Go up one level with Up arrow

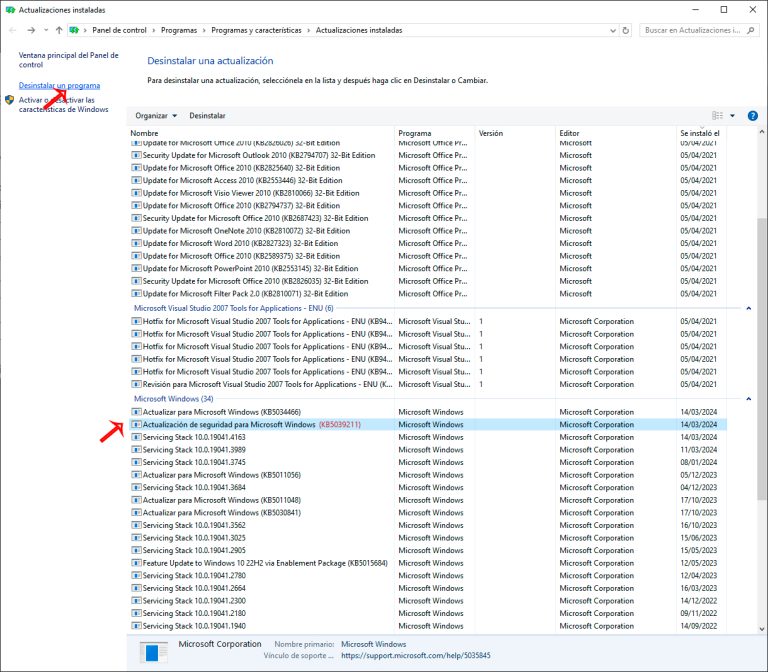click(59, 30)
